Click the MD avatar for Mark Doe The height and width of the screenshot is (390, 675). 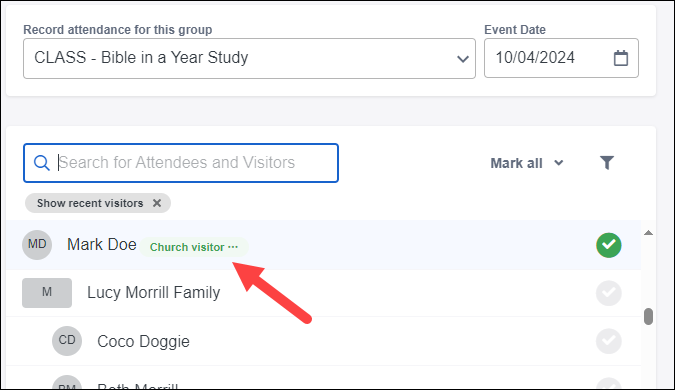click(x=37, y=245)
